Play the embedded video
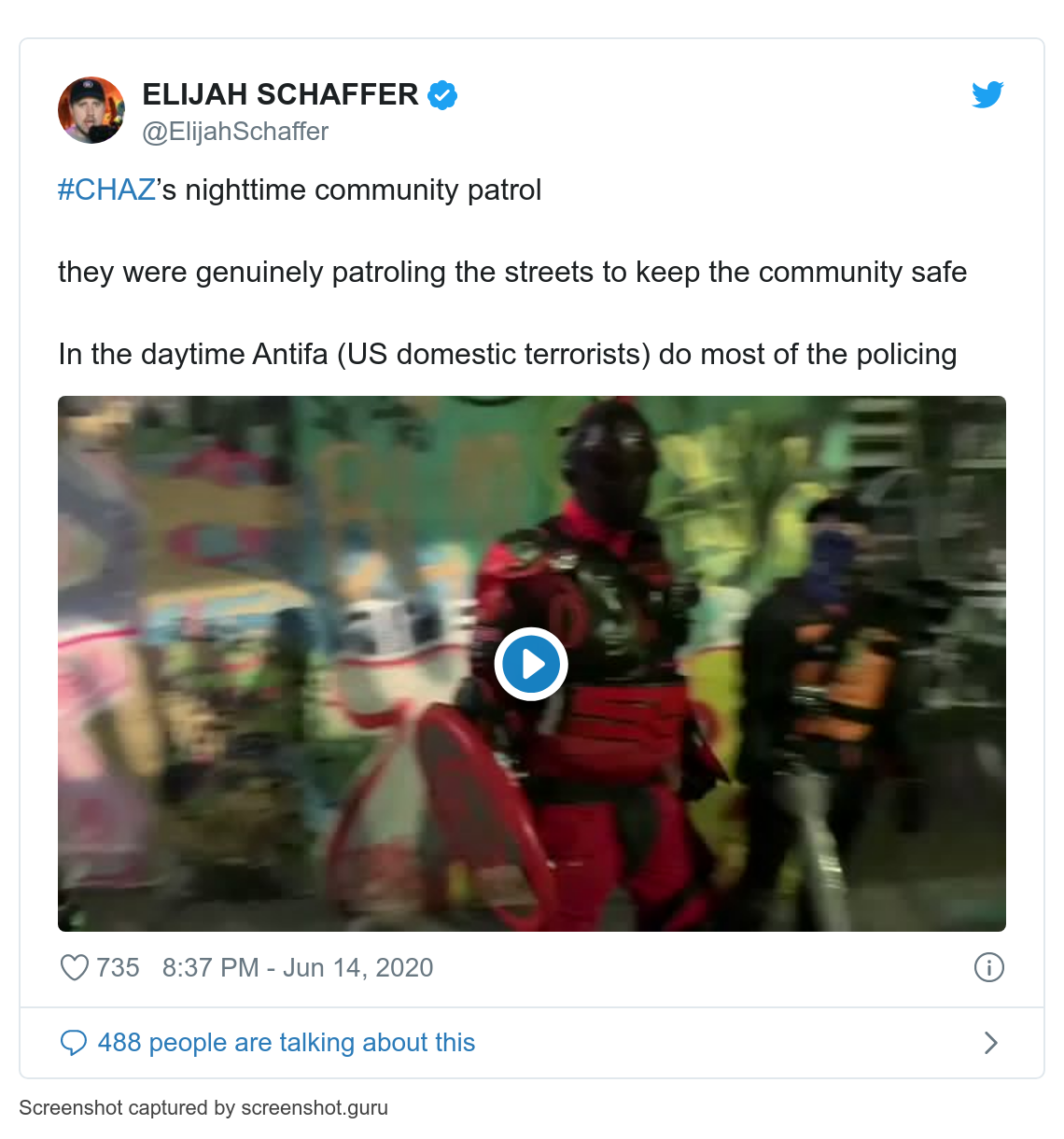Screen dimensions: 1064x1139 tap(531, 664)
